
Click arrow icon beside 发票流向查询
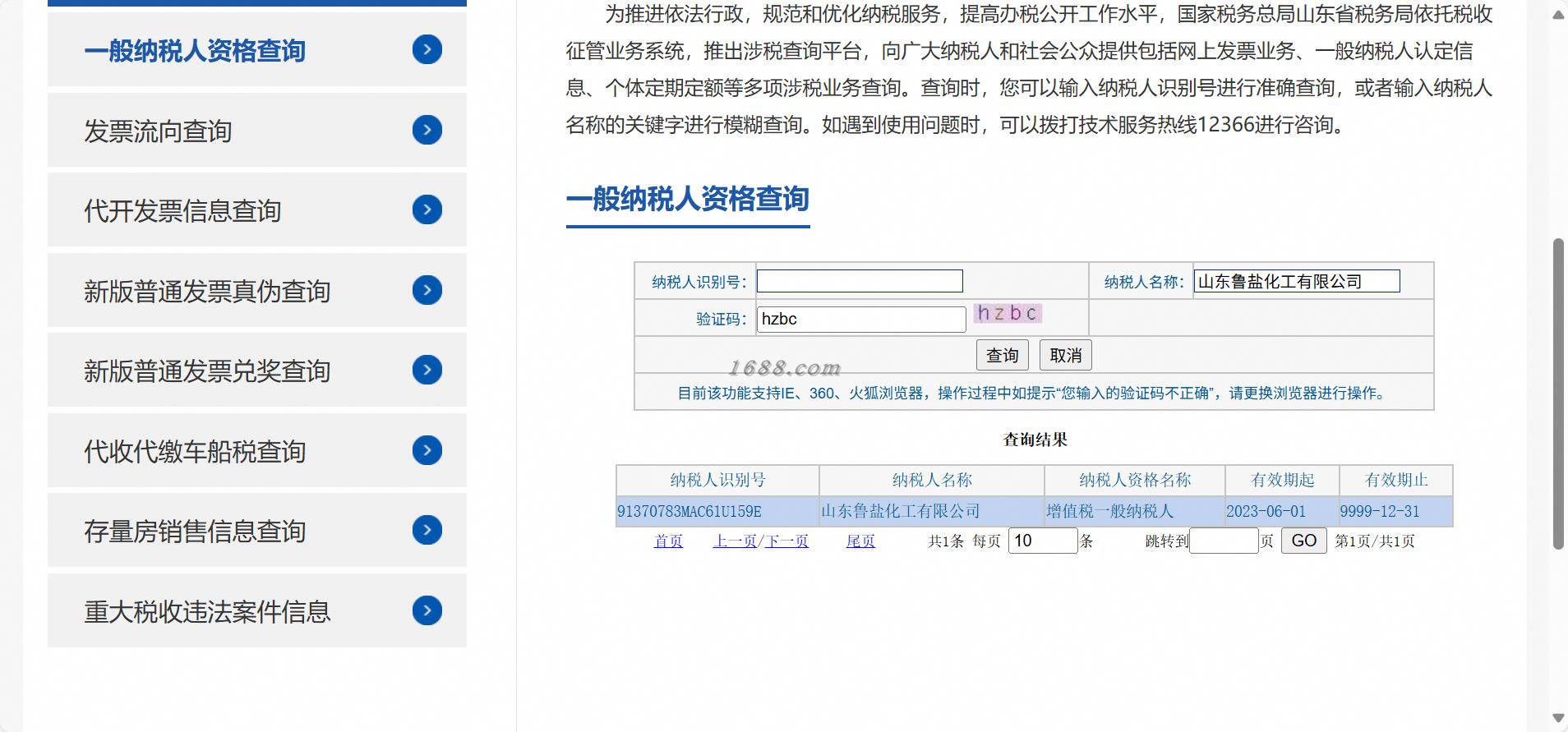pyautogui.click(x=427, y=130)
